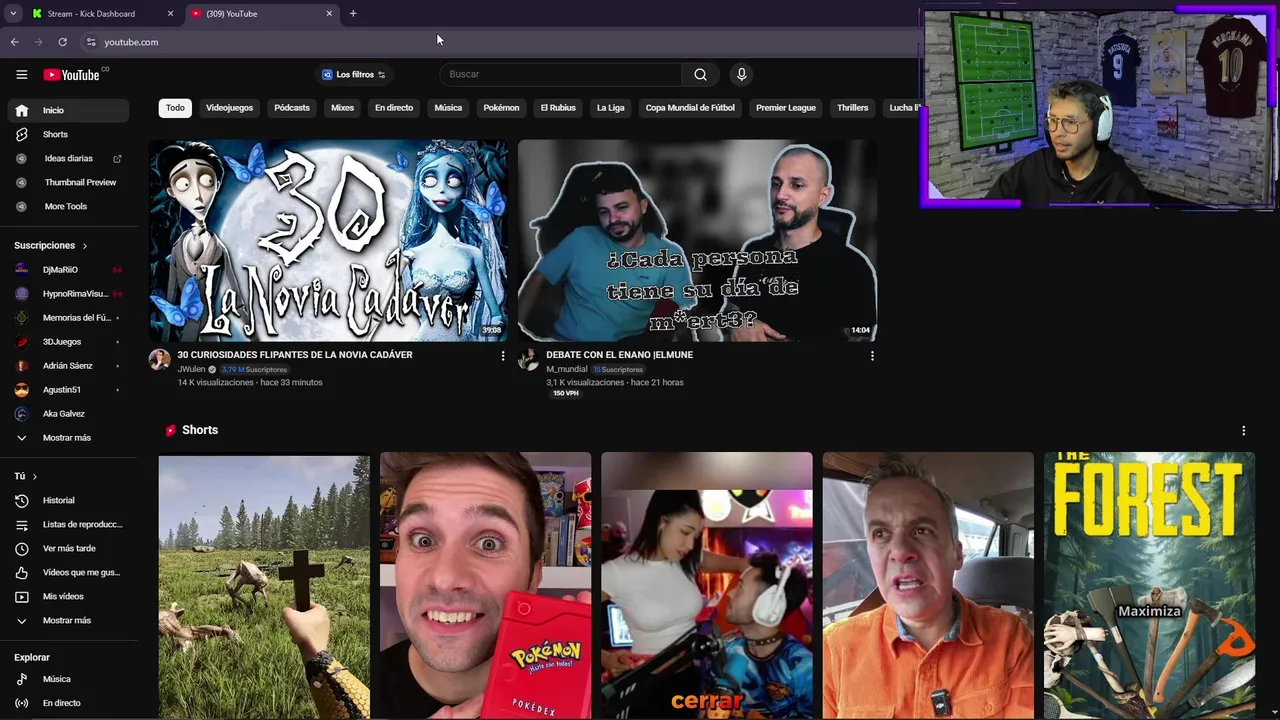Screen dimensions: 1280x720
Task: Open DjMaRiiO subscription channel
Action: click(68, 269)
